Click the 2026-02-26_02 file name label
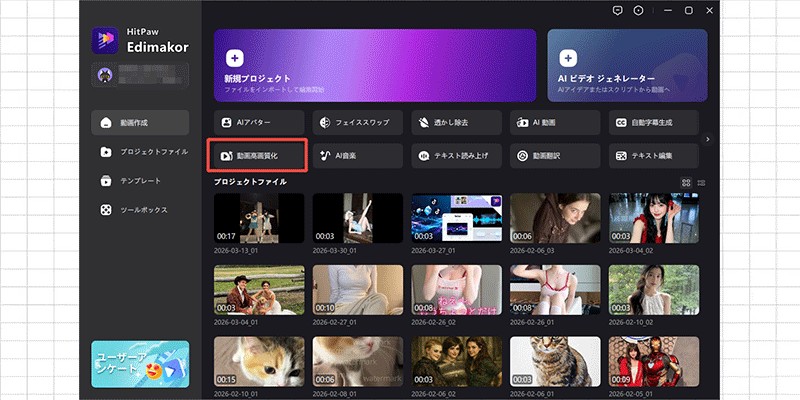The image size is (800, 400). (x=434, y=322)
